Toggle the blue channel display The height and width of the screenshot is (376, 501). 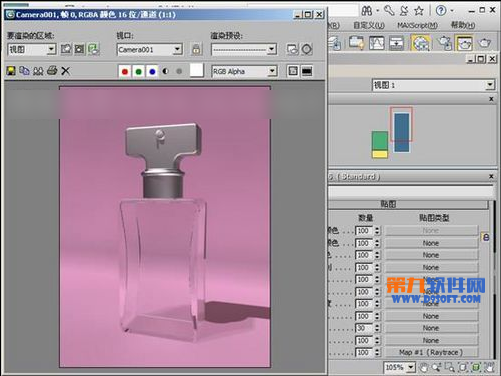point(152,71)
